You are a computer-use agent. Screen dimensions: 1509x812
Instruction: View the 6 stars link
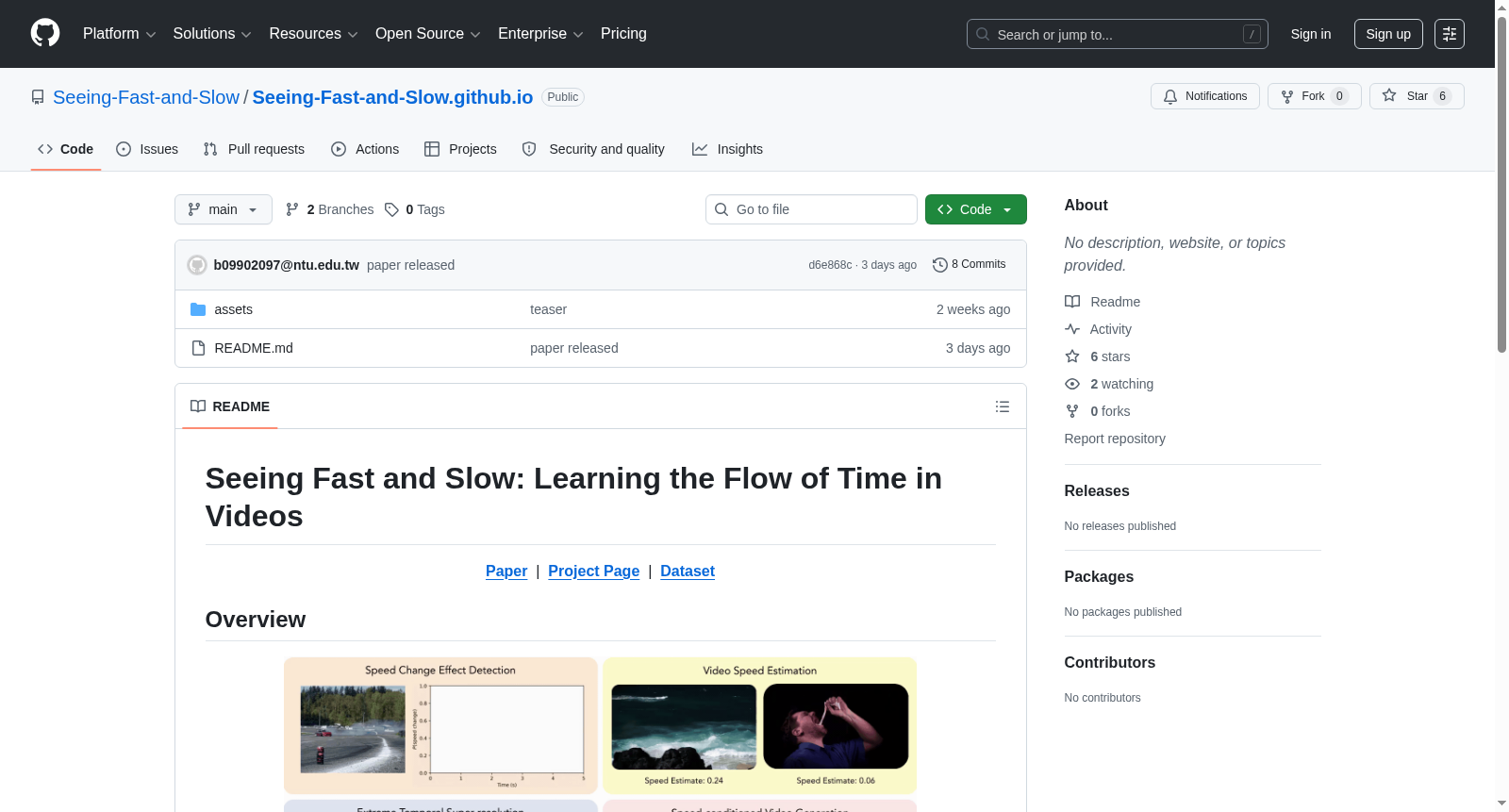click(1098, 356)
